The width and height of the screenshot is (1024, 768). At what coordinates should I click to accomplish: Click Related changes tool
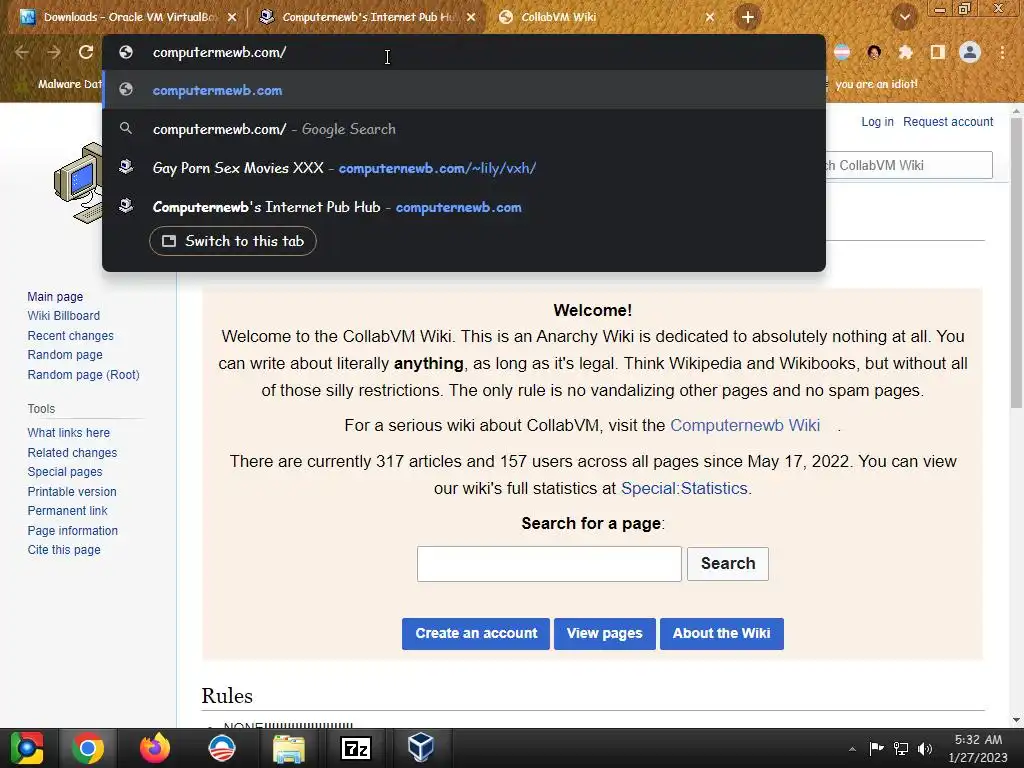72,453
